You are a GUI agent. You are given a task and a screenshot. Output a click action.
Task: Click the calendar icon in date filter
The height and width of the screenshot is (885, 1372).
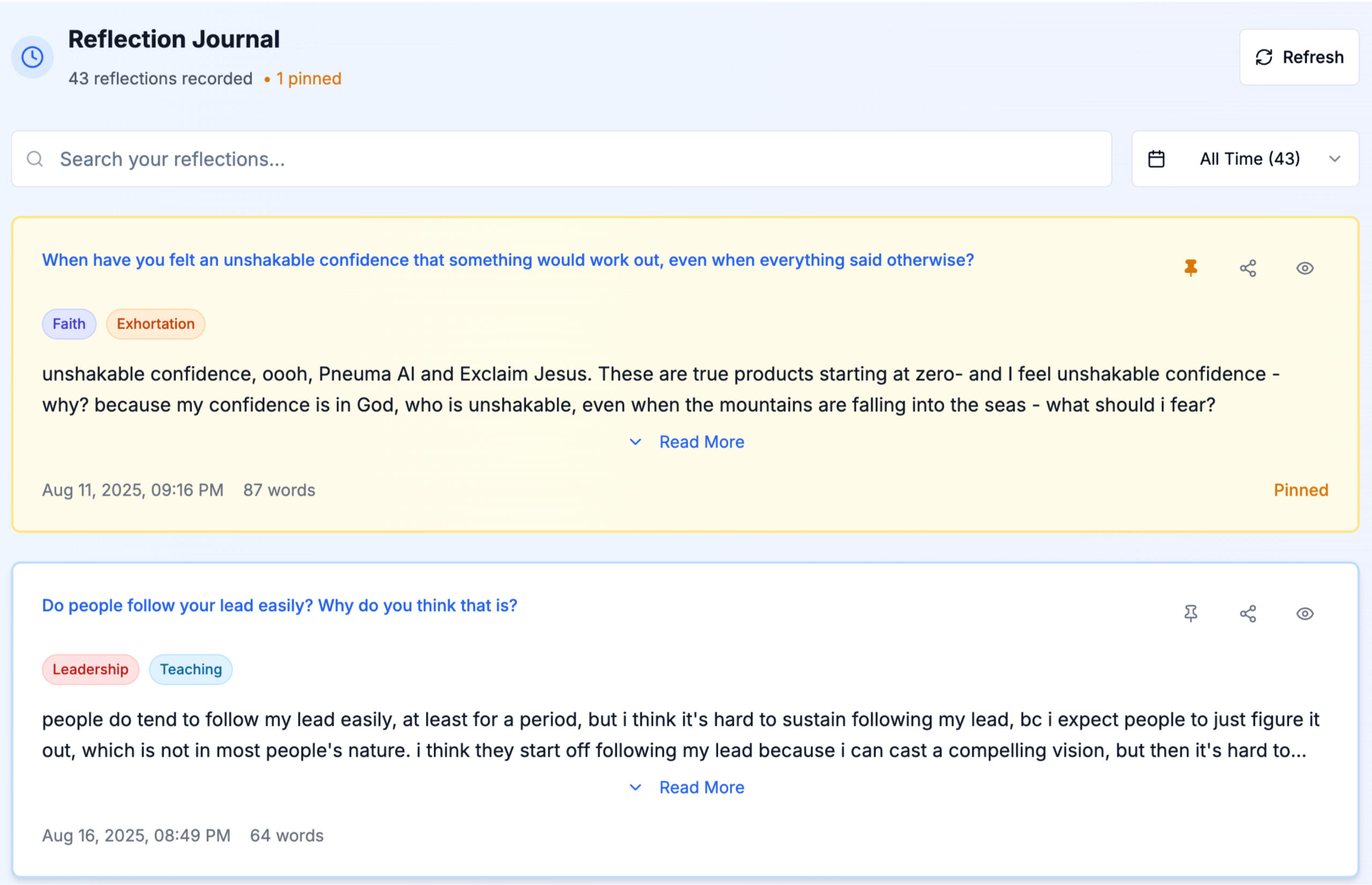pyautogui.click(x=1156, y=159)
